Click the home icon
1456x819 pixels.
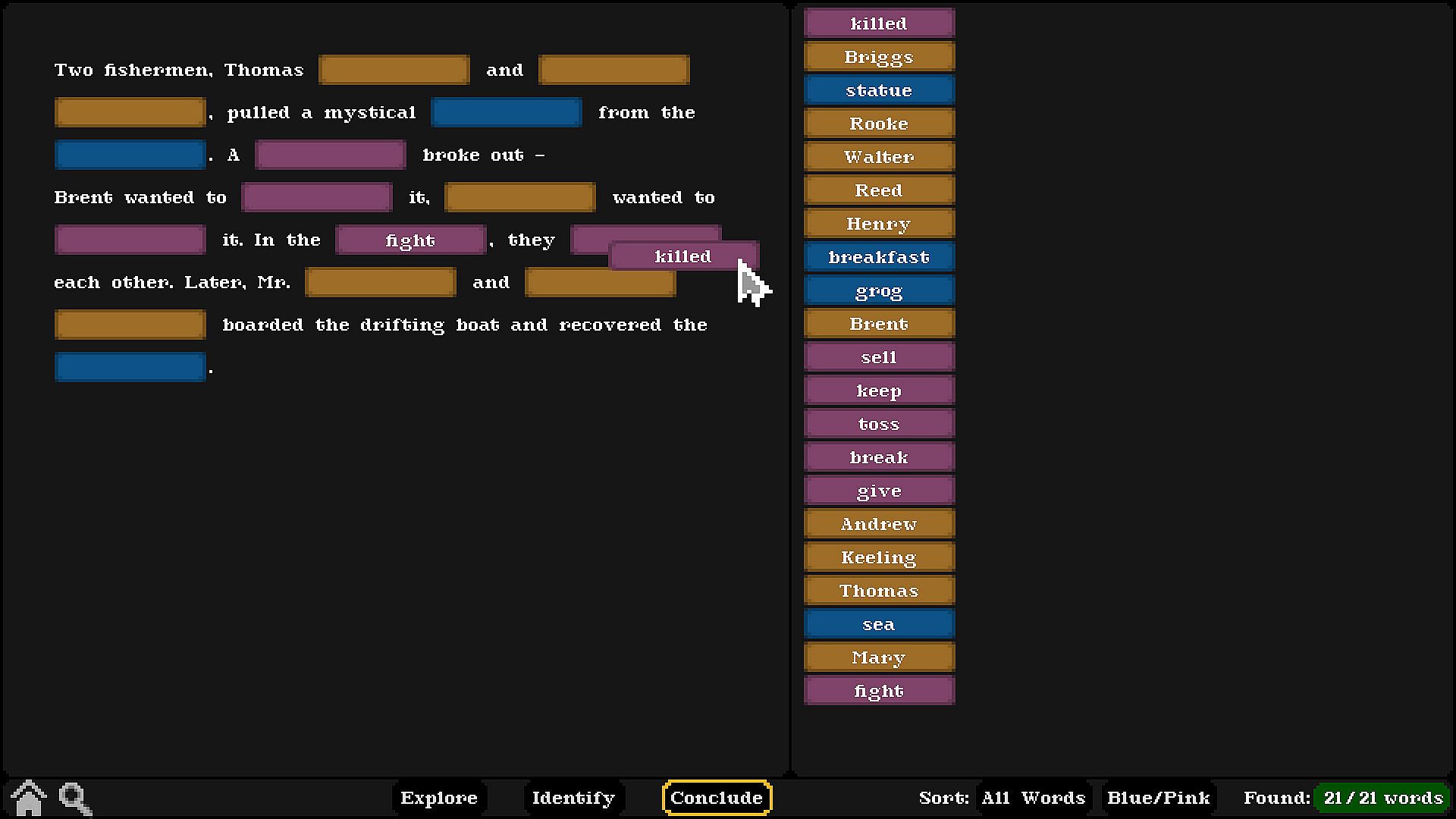tap(29, 798)
